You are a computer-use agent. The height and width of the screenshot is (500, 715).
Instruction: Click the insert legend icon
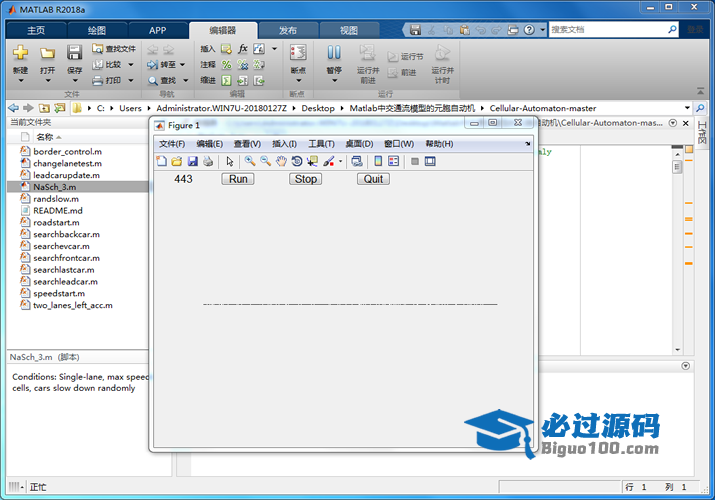[x=394, y=161]
